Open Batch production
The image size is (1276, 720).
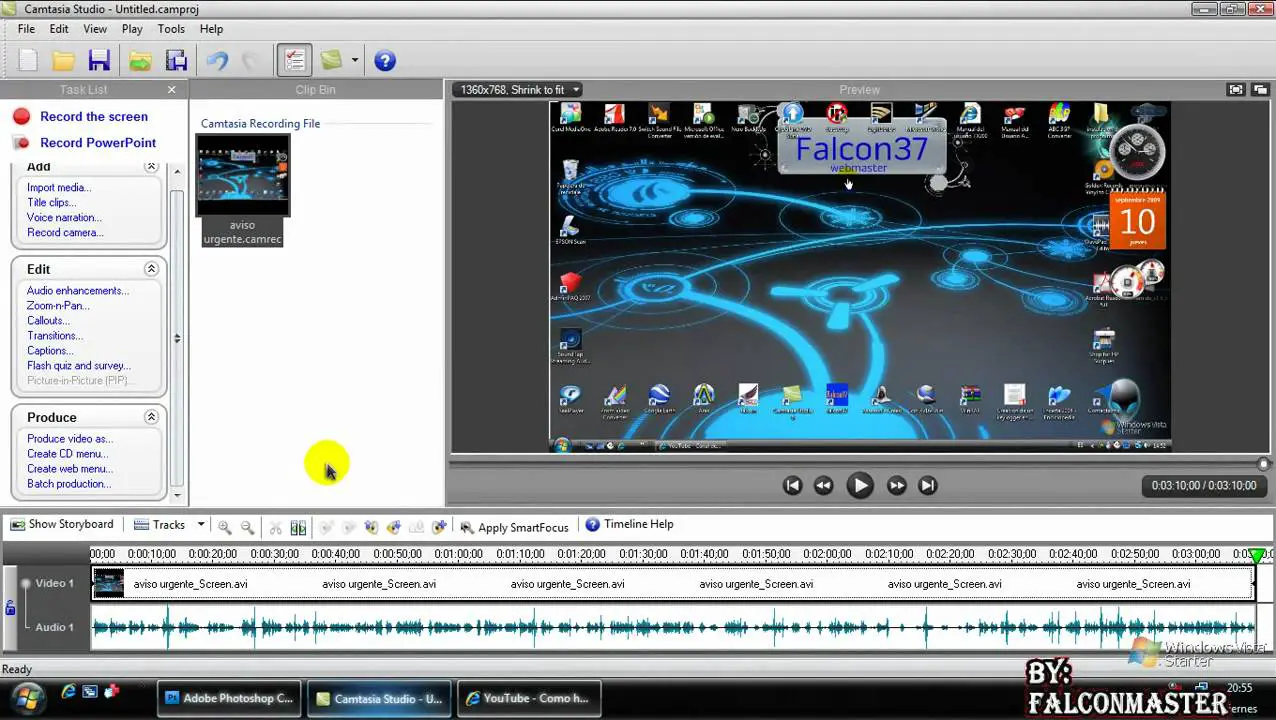[69, 484]
